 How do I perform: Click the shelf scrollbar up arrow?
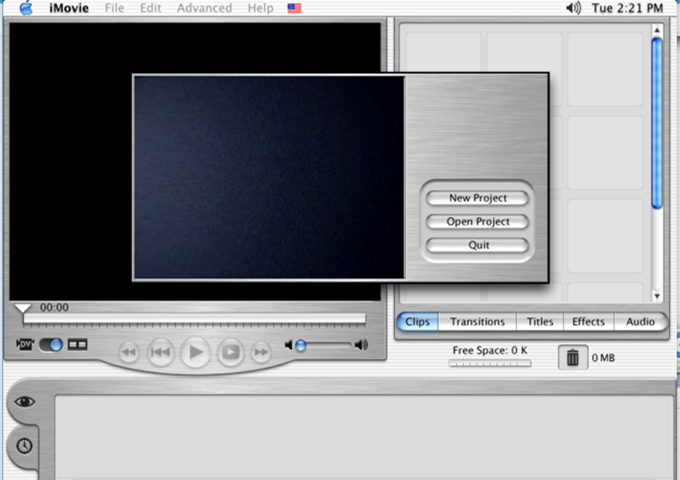[657, 30]
